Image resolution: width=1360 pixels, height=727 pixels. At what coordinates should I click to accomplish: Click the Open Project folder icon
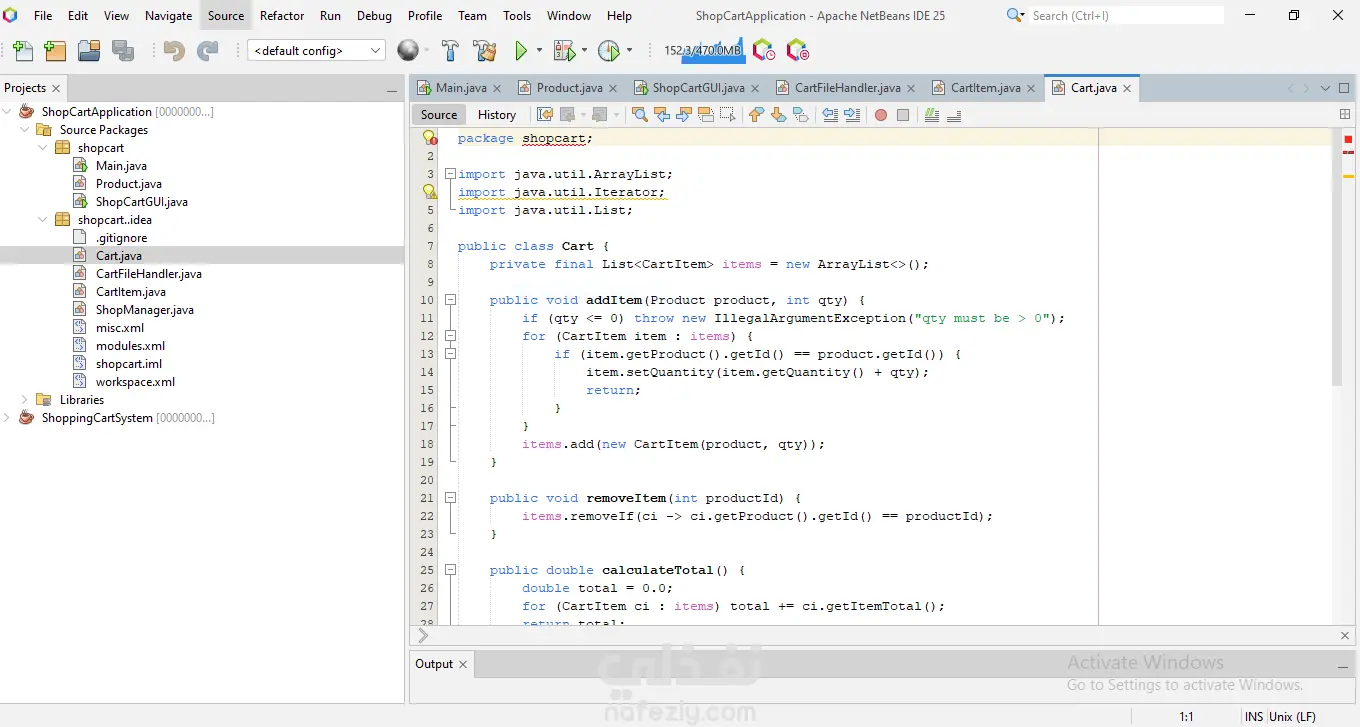tap(89, 51)
